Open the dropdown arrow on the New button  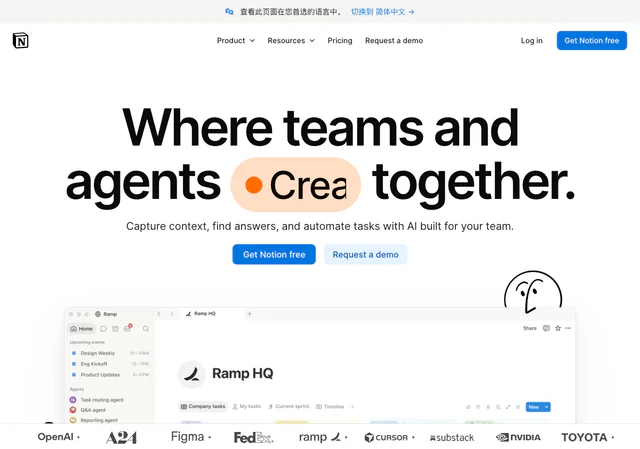[547, 407]
